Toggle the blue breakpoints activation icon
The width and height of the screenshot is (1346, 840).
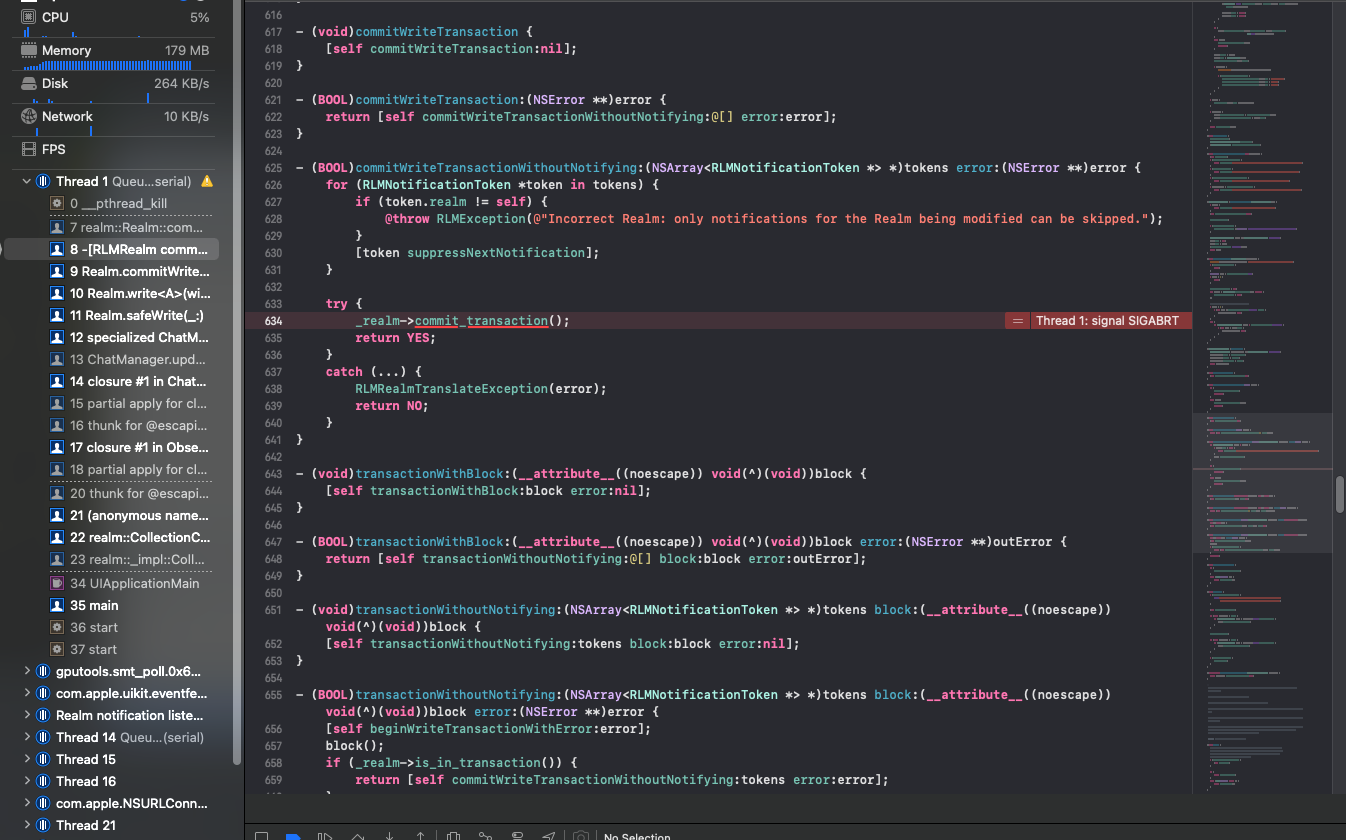[x=293, y=835]
